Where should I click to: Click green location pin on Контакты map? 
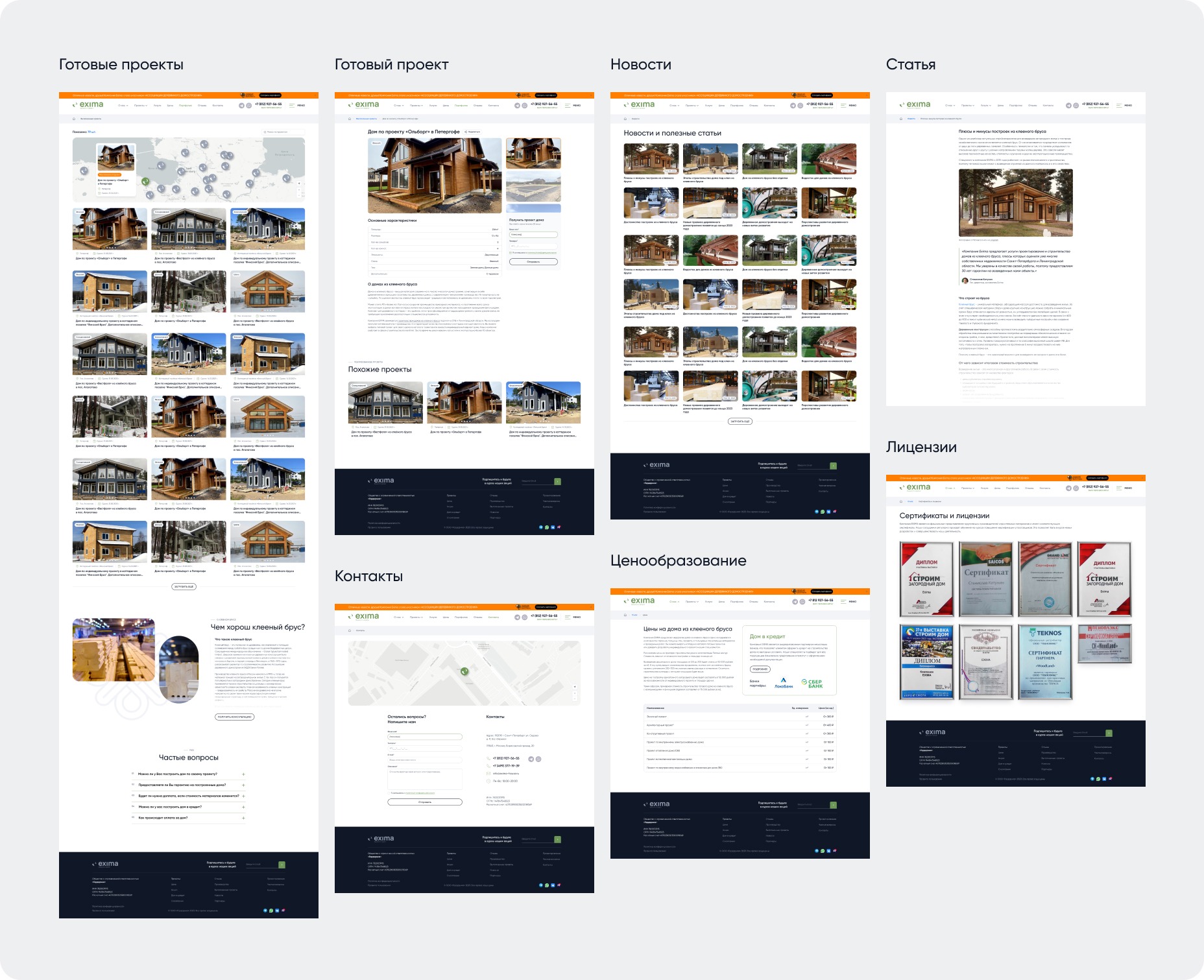click(x=464, y=671)
